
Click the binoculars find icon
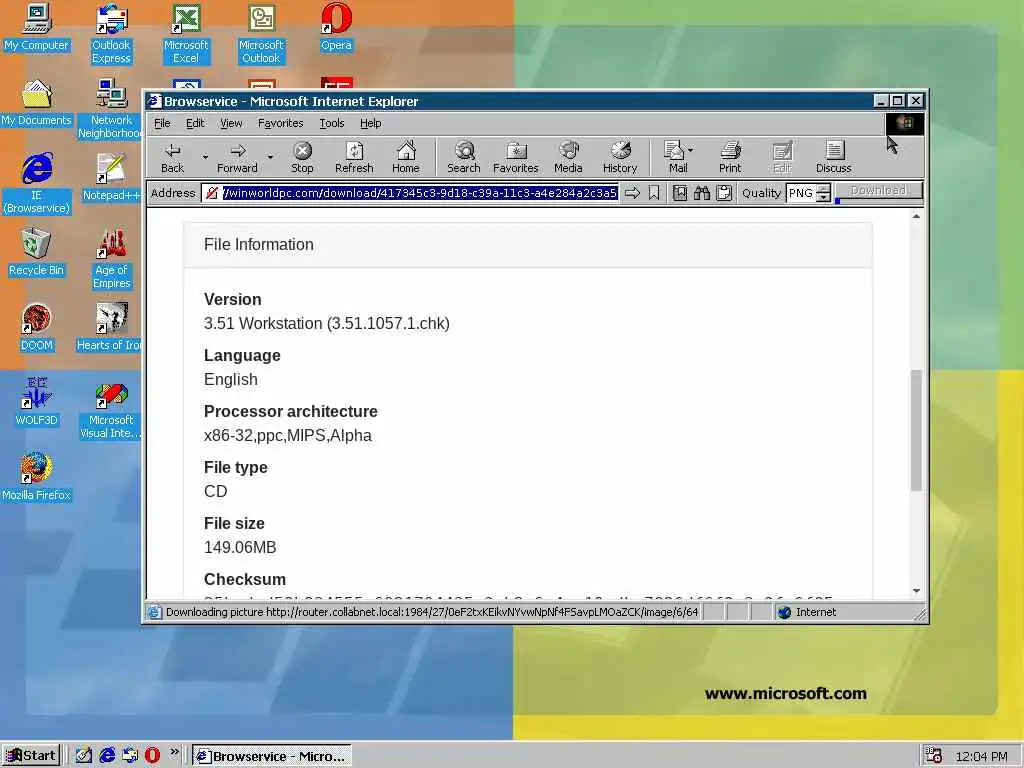click(702, 193)
